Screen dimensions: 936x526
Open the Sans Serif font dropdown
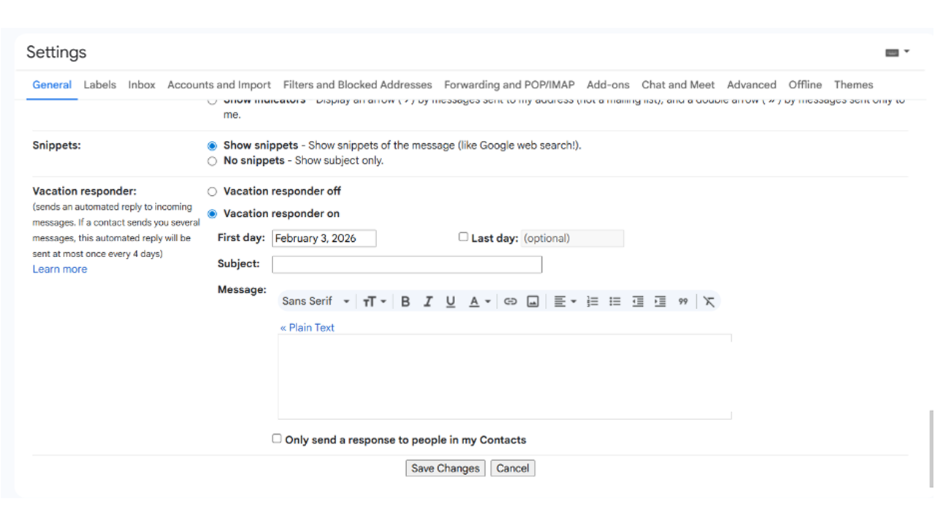tap(316, 302)
